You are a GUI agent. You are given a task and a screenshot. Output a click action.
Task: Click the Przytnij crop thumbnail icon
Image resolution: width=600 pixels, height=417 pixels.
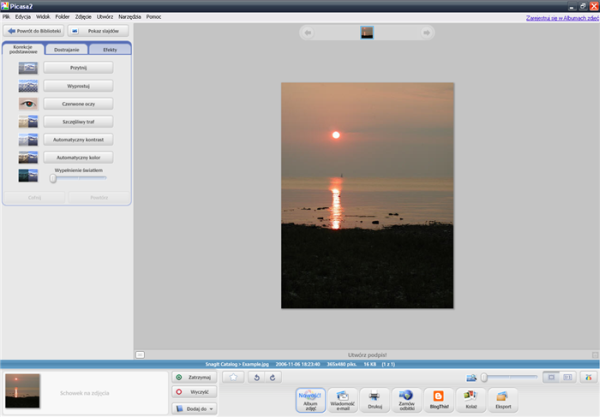(x=28, y=68)
